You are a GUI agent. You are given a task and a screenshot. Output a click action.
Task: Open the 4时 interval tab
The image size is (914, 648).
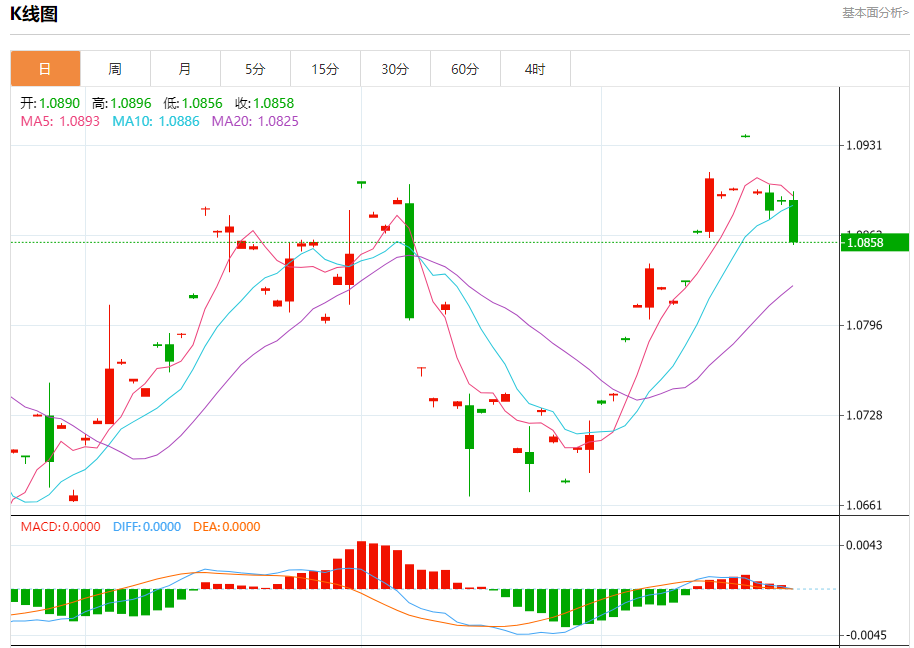[x=535, y=69]
